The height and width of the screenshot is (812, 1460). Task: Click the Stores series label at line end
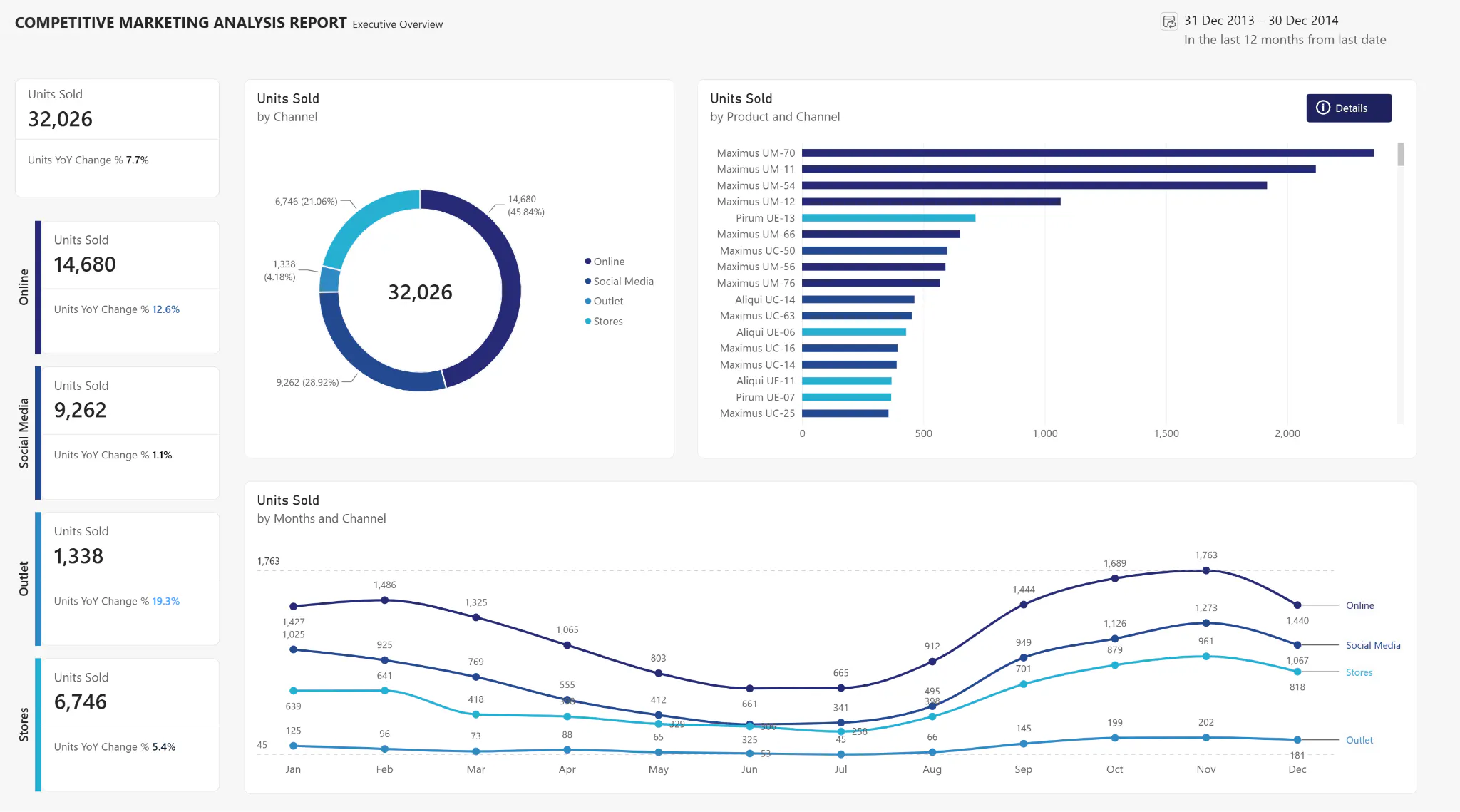click(1359, 672)
